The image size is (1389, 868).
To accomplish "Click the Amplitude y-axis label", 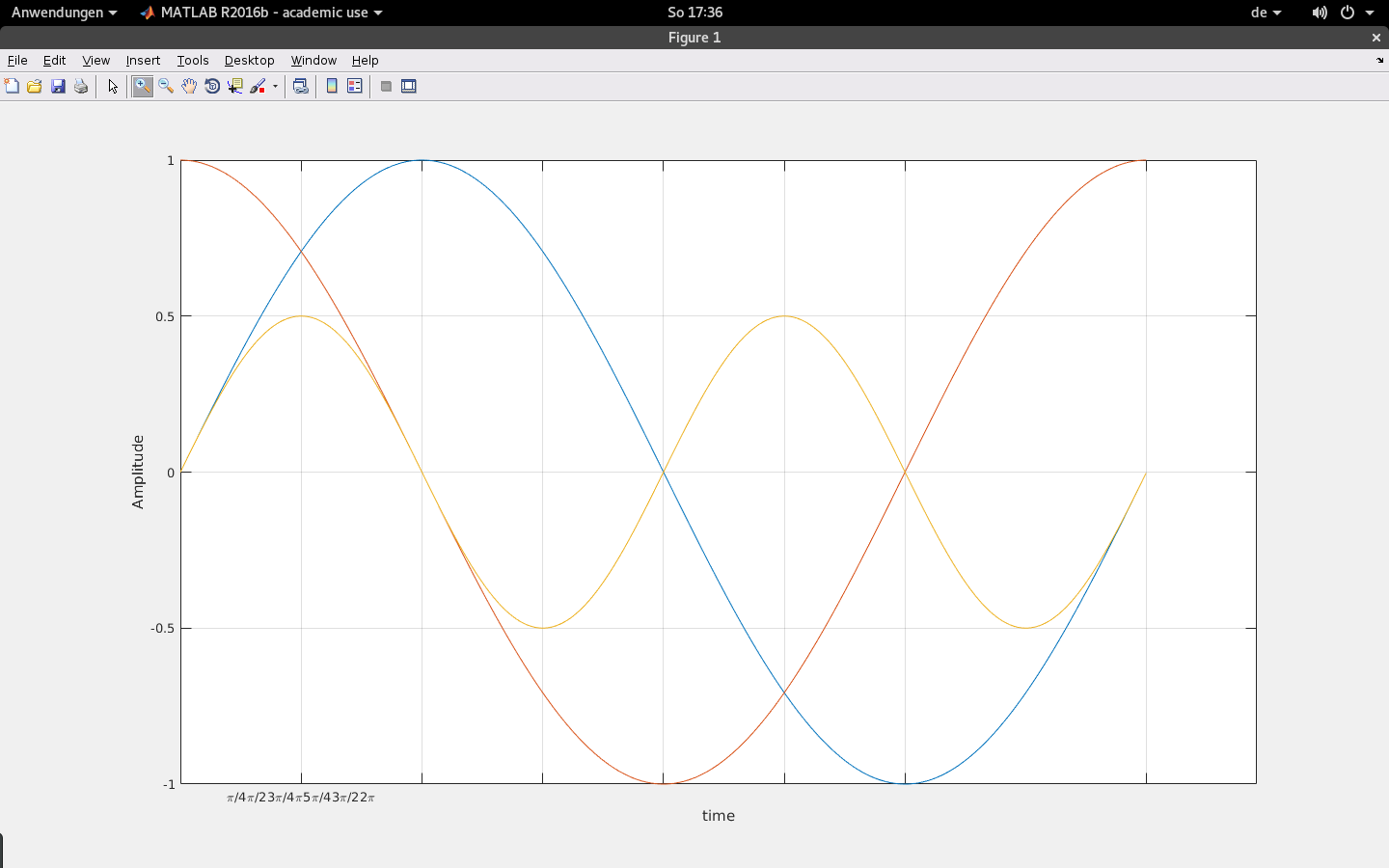I will [138, 472].
